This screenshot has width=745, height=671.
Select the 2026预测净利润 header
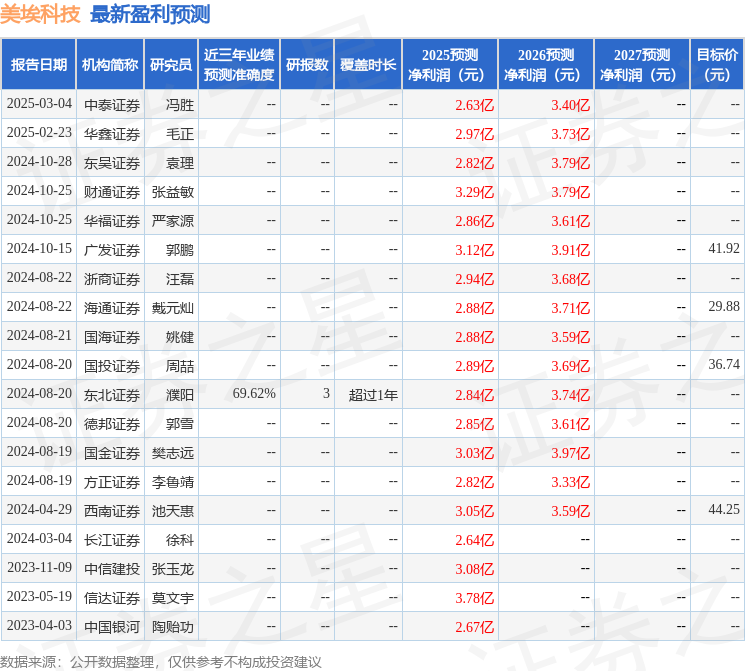(546, 65)
